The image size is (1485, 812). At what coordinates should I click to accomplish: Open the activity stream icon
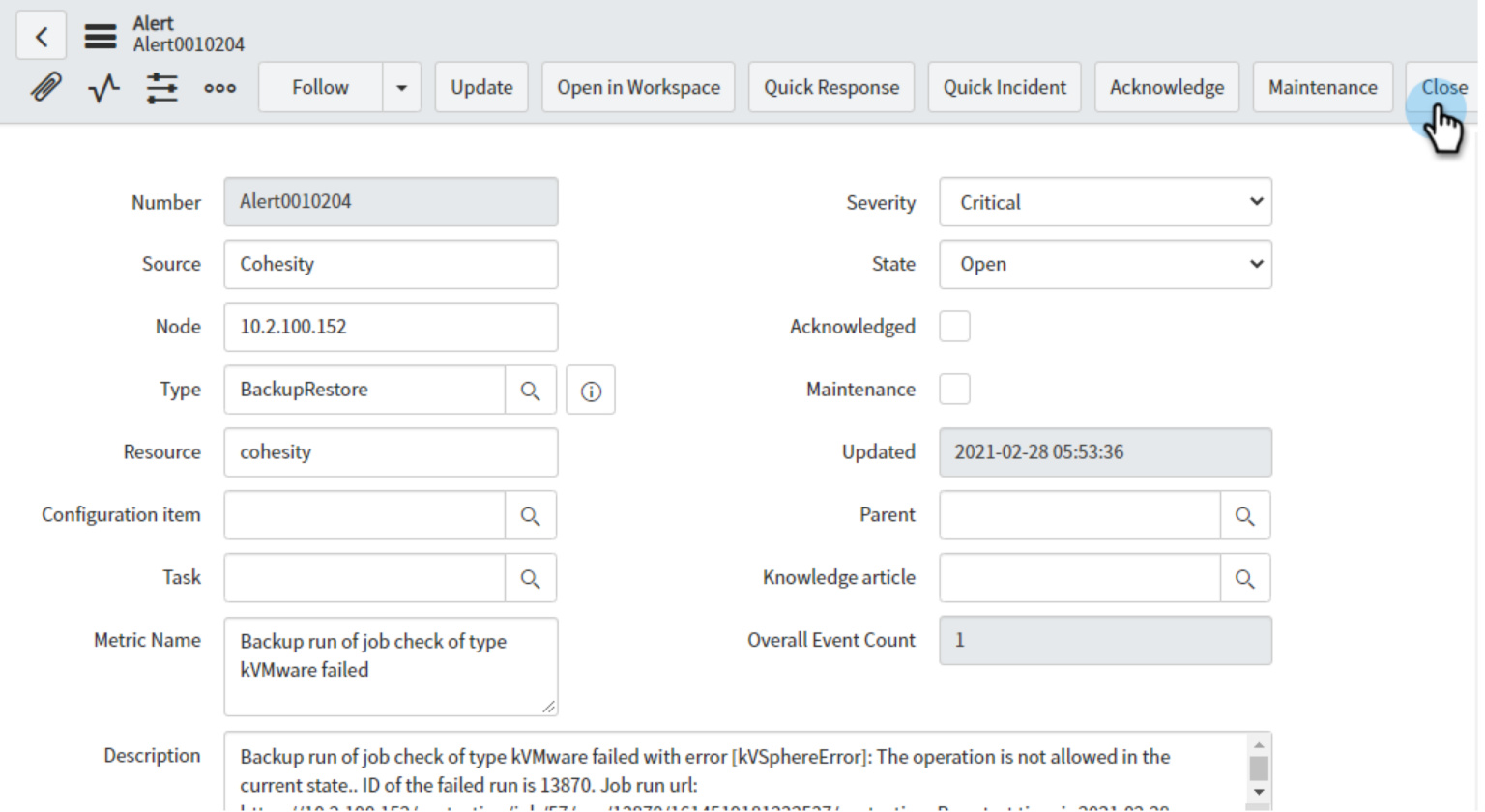(102, 87)
